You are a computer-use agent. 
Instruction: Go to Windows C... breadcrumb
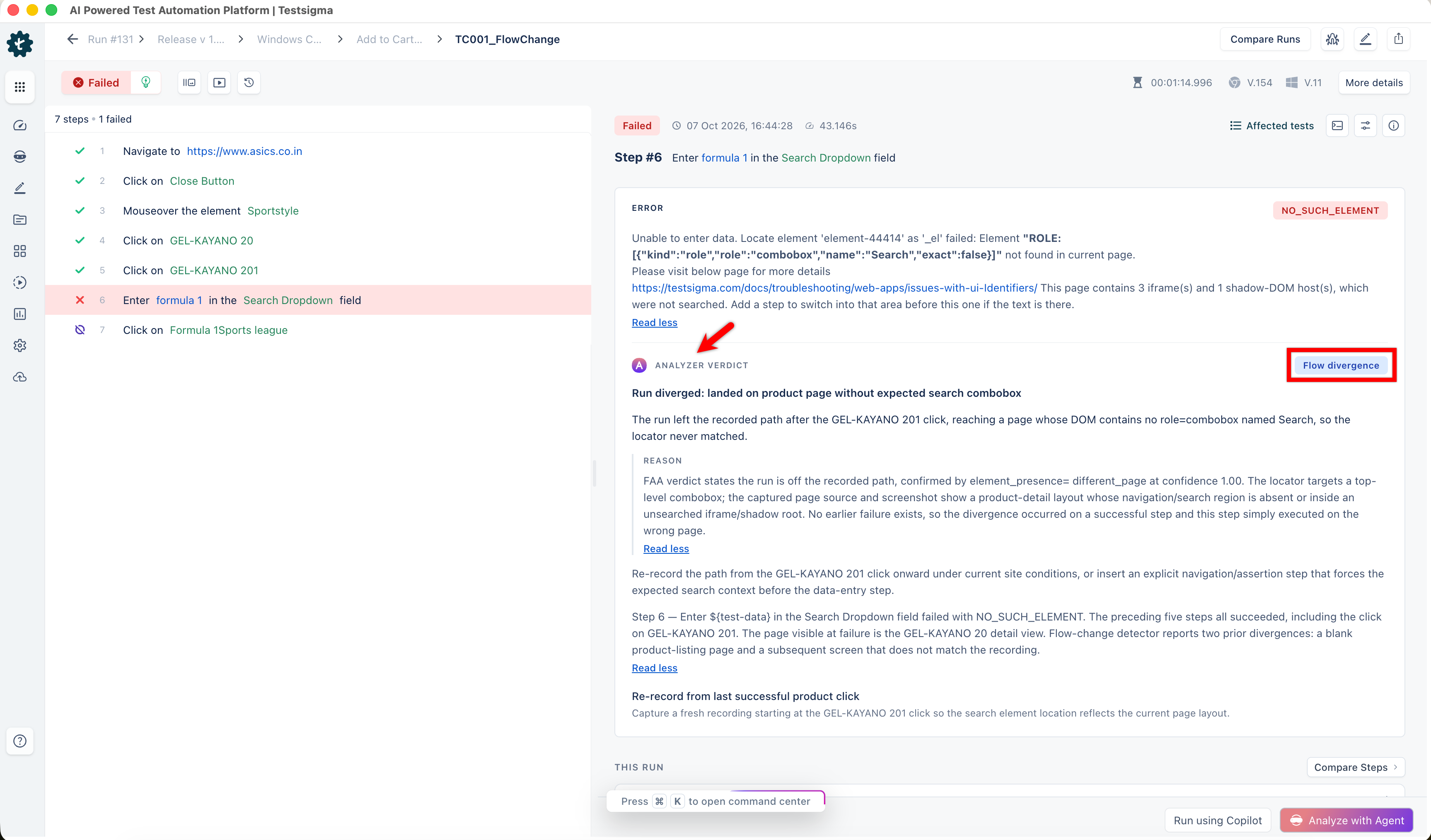click(289, 39)
